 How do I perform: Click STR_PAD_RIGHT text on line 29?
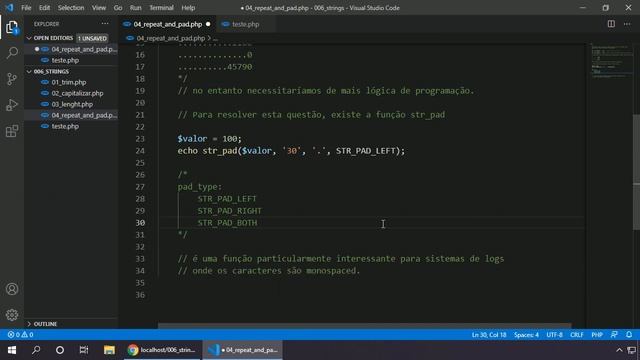[x=229, y=211]
